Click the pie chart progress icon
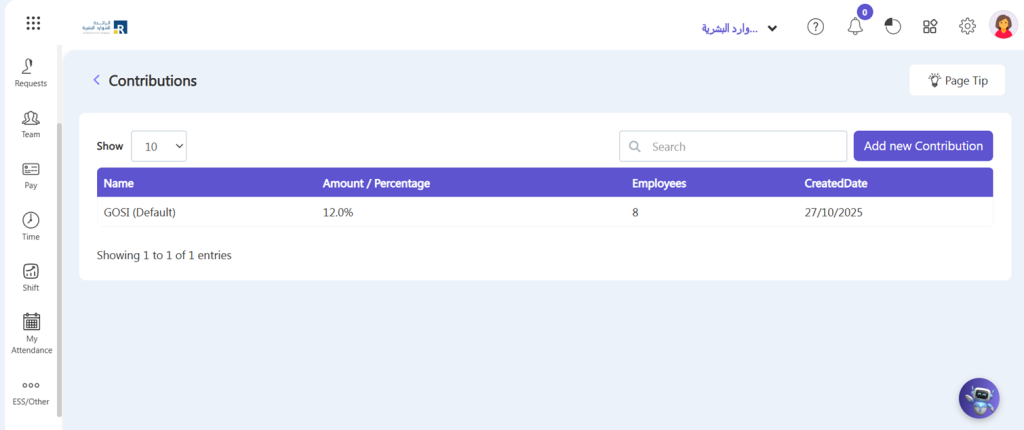 tap(892, 27)
